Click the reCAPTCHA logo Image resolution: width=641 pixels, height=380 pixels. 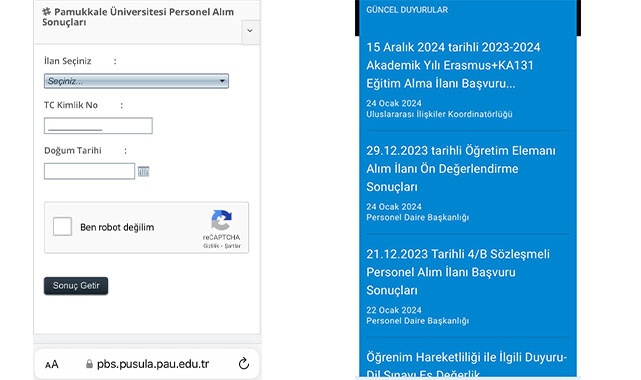coord(222,220)
